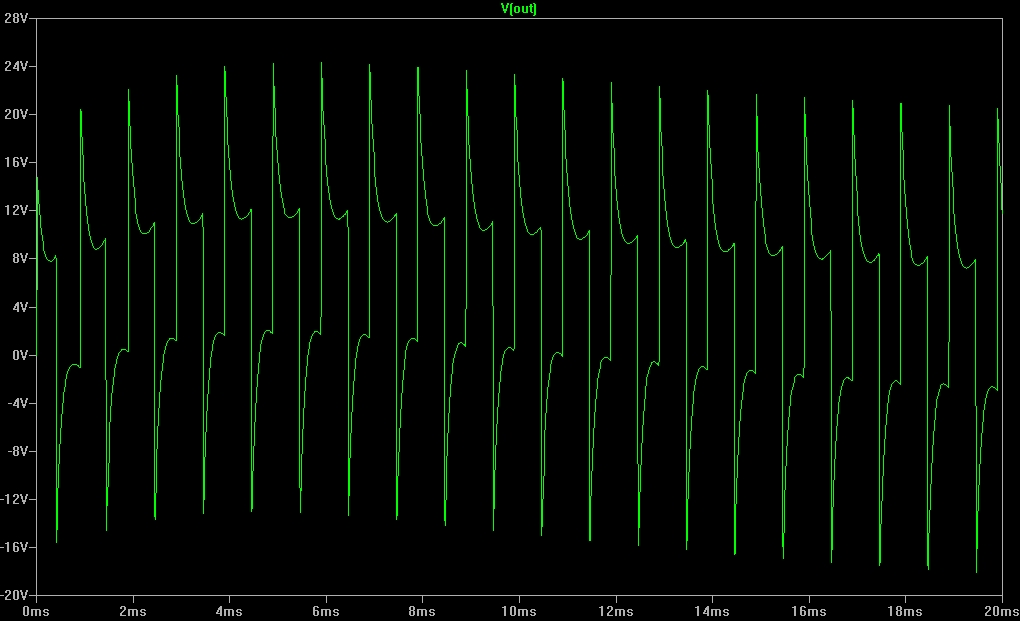1020x621 pixels.
Task: Click the 4ms time axis label
Action: pyautogui.click(x=229, y=612)
